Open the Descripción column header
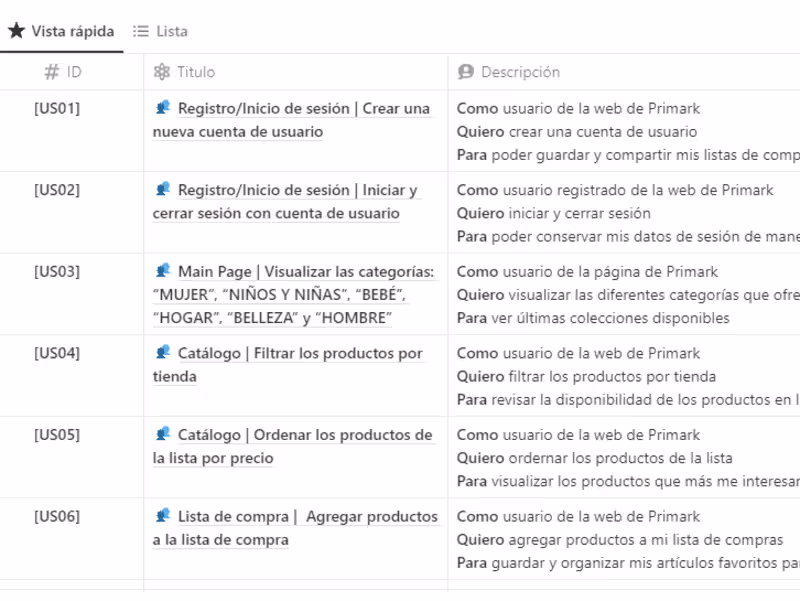The height and width of the screenshot is (601, 800). tap(624, 72)
